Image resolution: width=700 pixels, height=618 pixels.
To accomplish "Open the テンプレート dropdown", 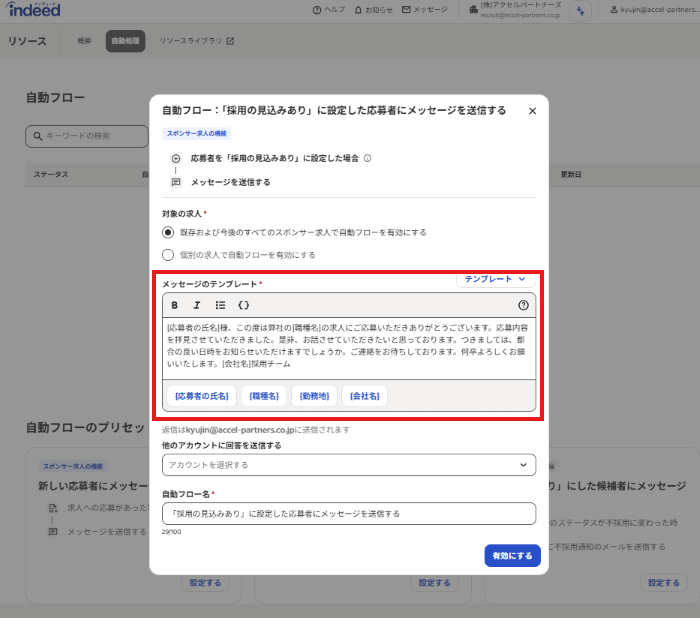I will [496, 280].
